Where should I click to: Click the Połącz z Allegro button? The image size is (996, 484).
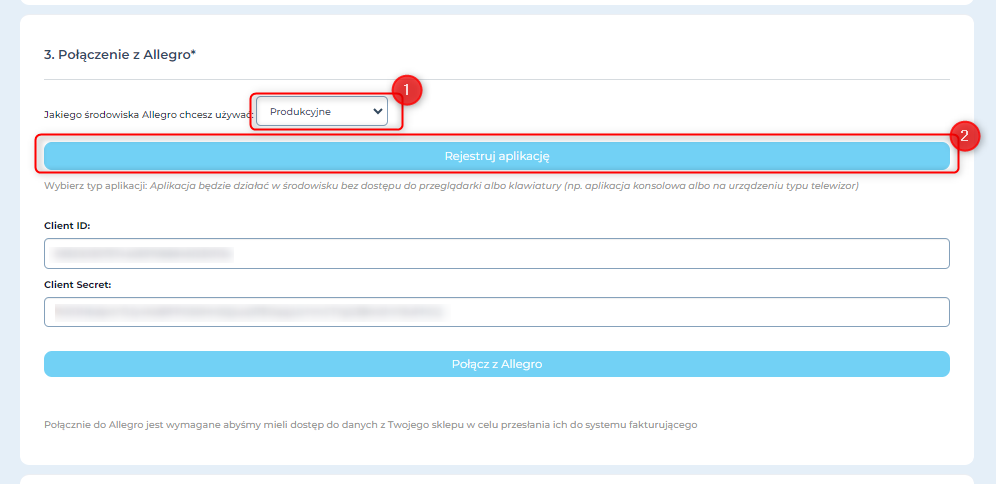click(497, 364)
